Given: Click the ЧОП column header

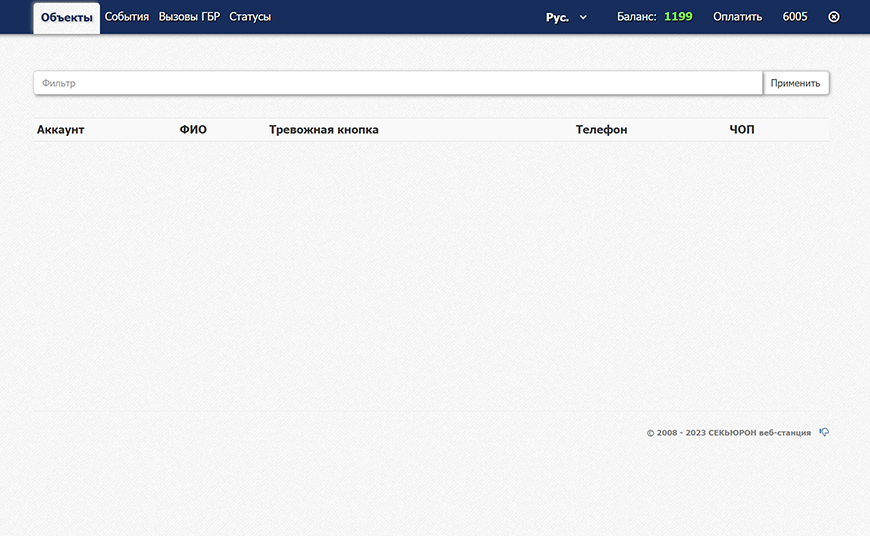Looking at the screenshot, I should pos(742,130).
